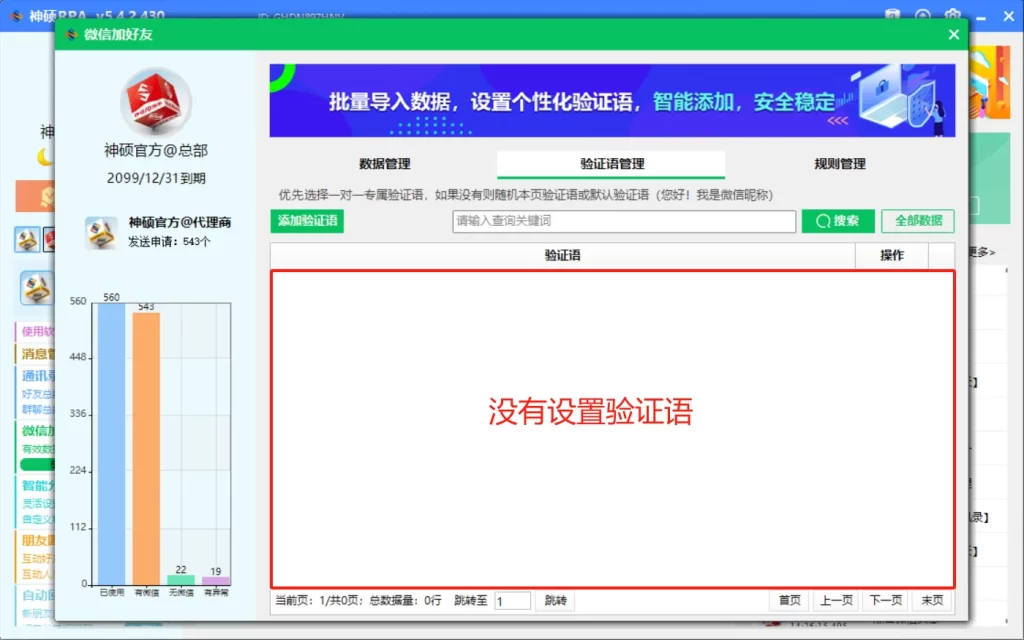
Task: Go to last page using 末页 link
Action: (x=931, y=600)
